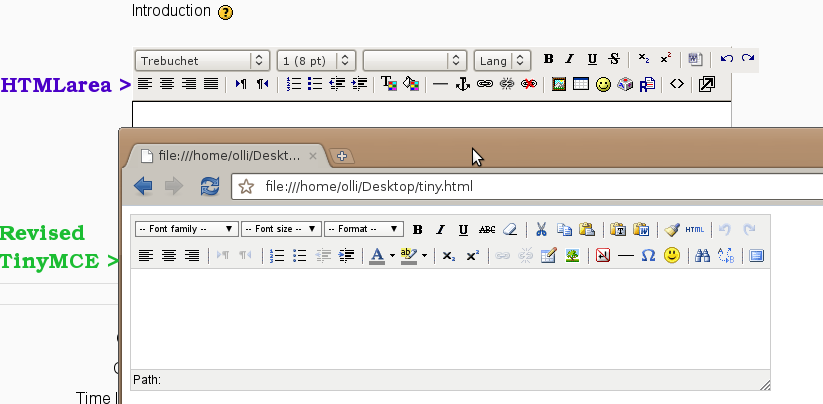Reload the tiny.html page
This screenshot has width=823, height=404.
click(210, 186)
